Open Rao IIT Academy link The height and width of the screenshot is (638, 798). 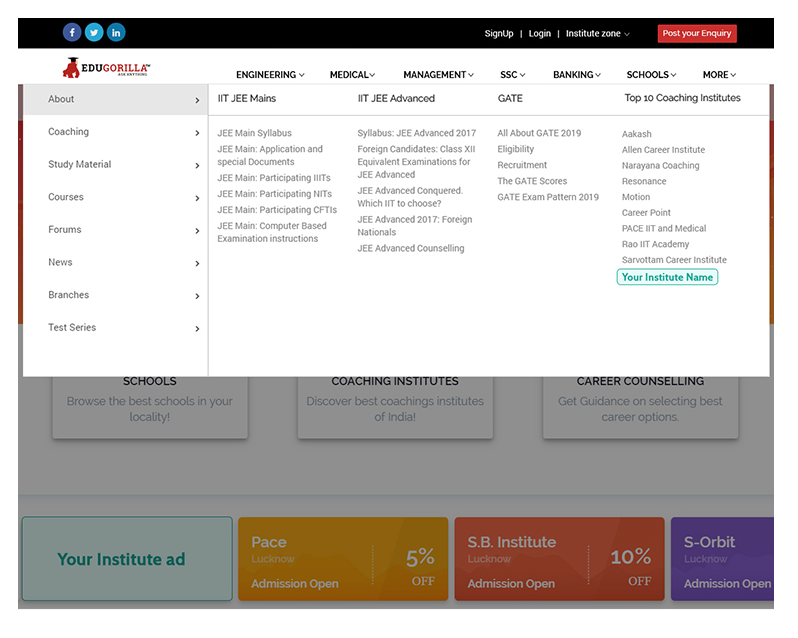656,244
